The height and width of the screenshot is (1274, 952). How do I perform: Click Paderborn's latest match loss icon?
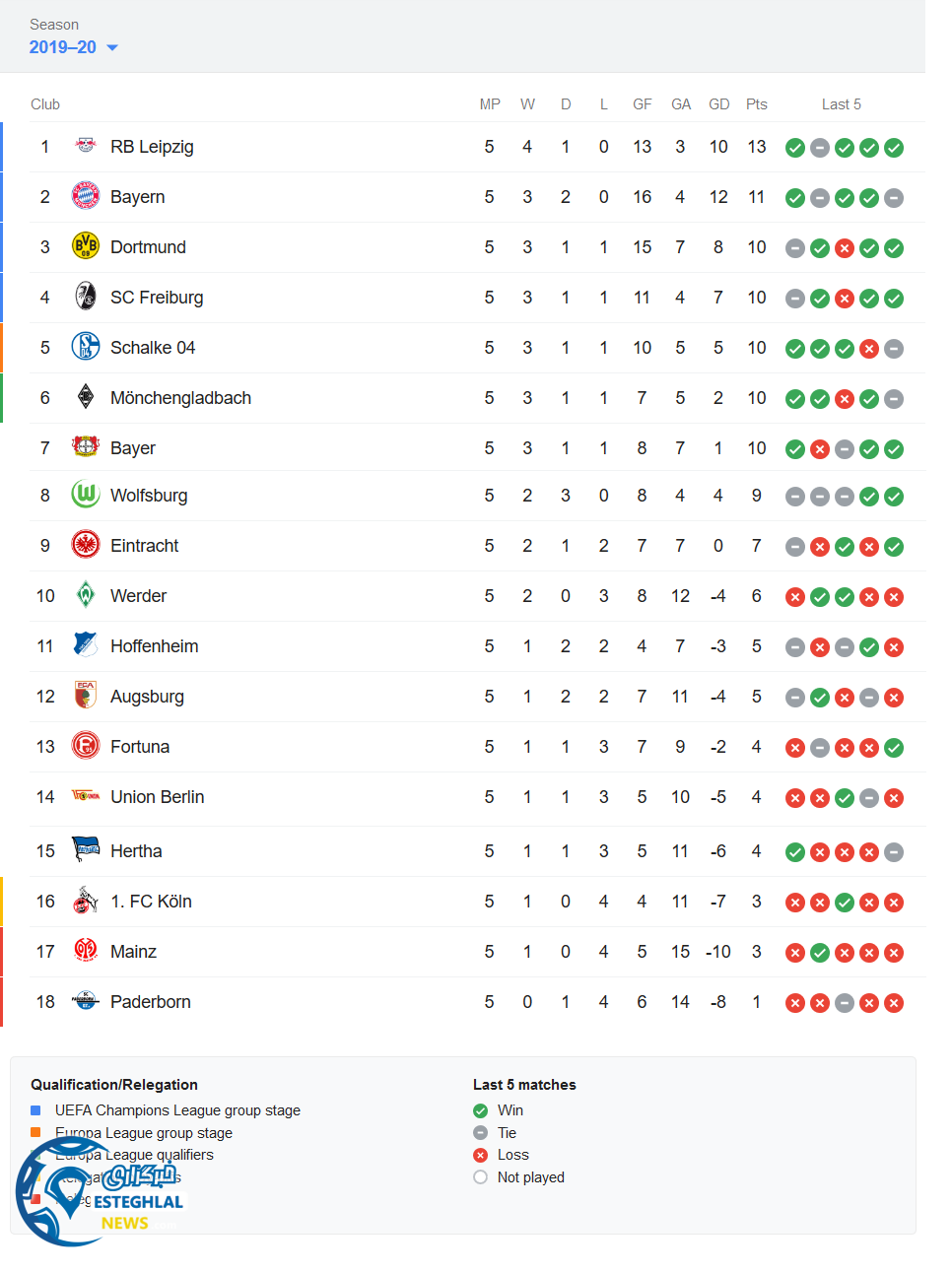tap(894, 1003)
